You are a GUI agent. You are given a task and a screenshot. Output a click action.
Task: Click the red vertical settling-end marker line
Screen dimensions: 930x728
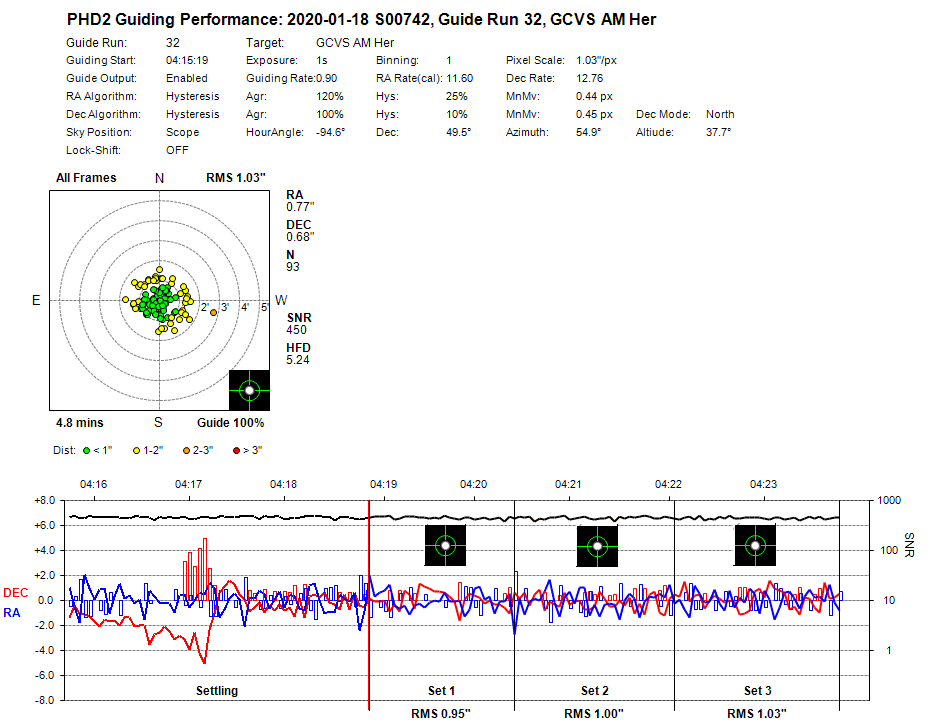click(x=369, y=605)
